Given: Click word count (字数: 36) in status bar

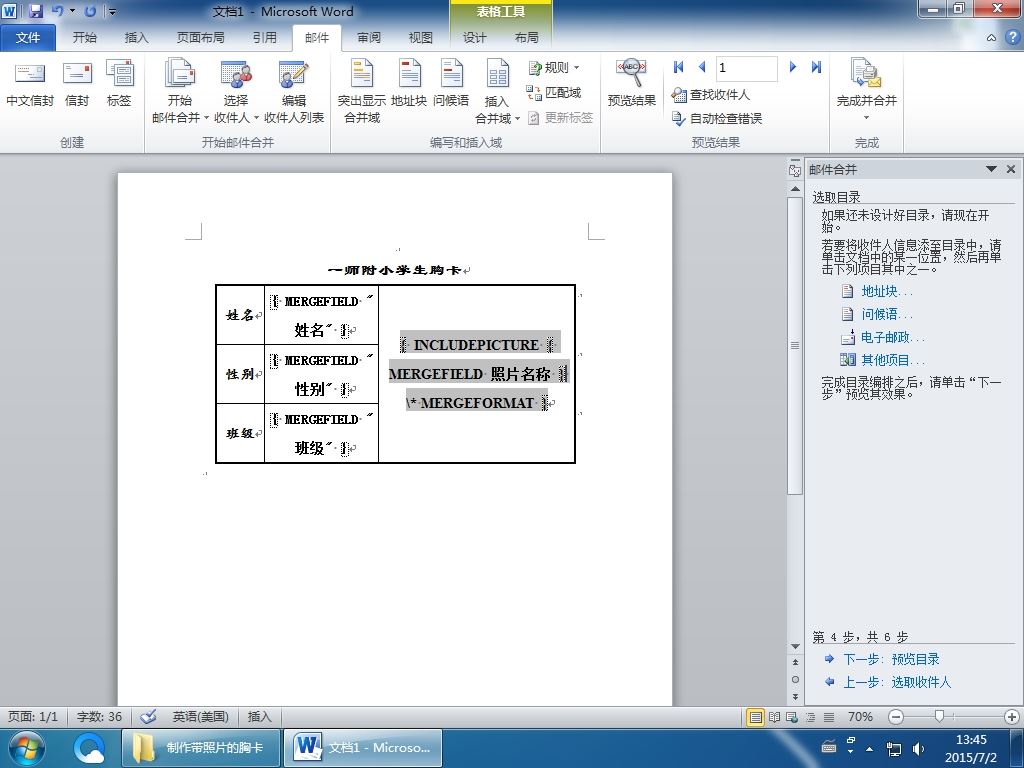Looking at the screenshot, I should [x=99, y=716].
